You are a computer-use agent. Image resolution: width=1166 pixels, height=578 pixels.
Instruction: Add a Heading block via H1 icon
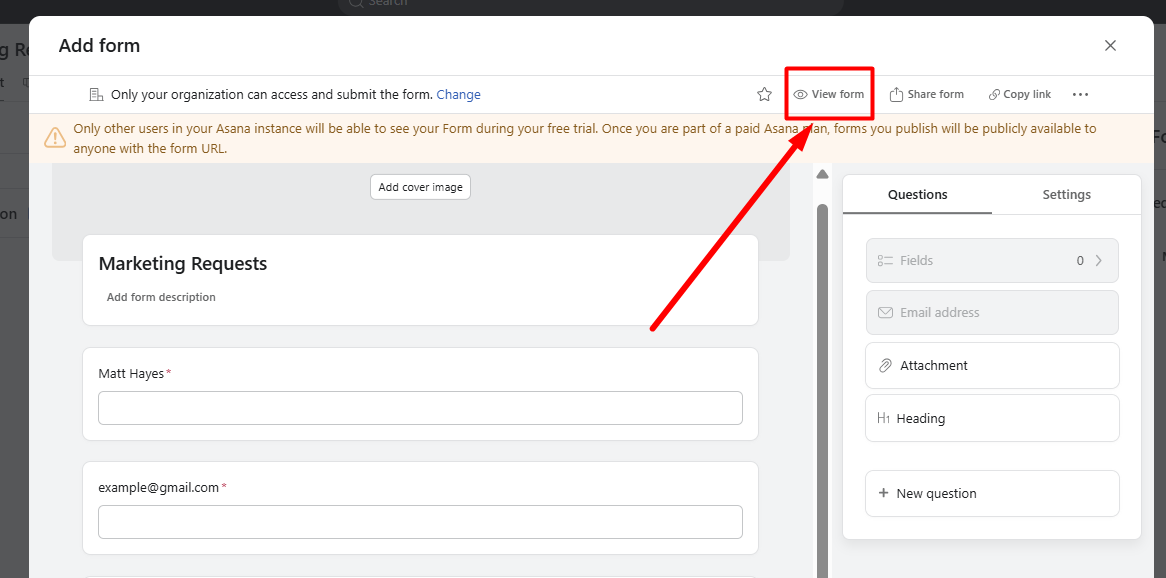[x=885, y=418]
